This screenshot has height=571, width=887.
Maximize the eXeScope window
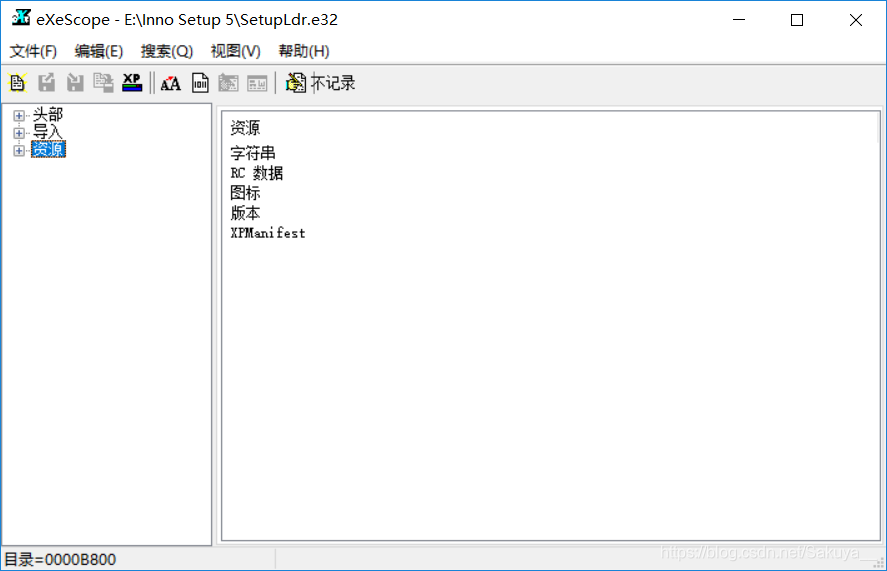(x=797, y=20)
